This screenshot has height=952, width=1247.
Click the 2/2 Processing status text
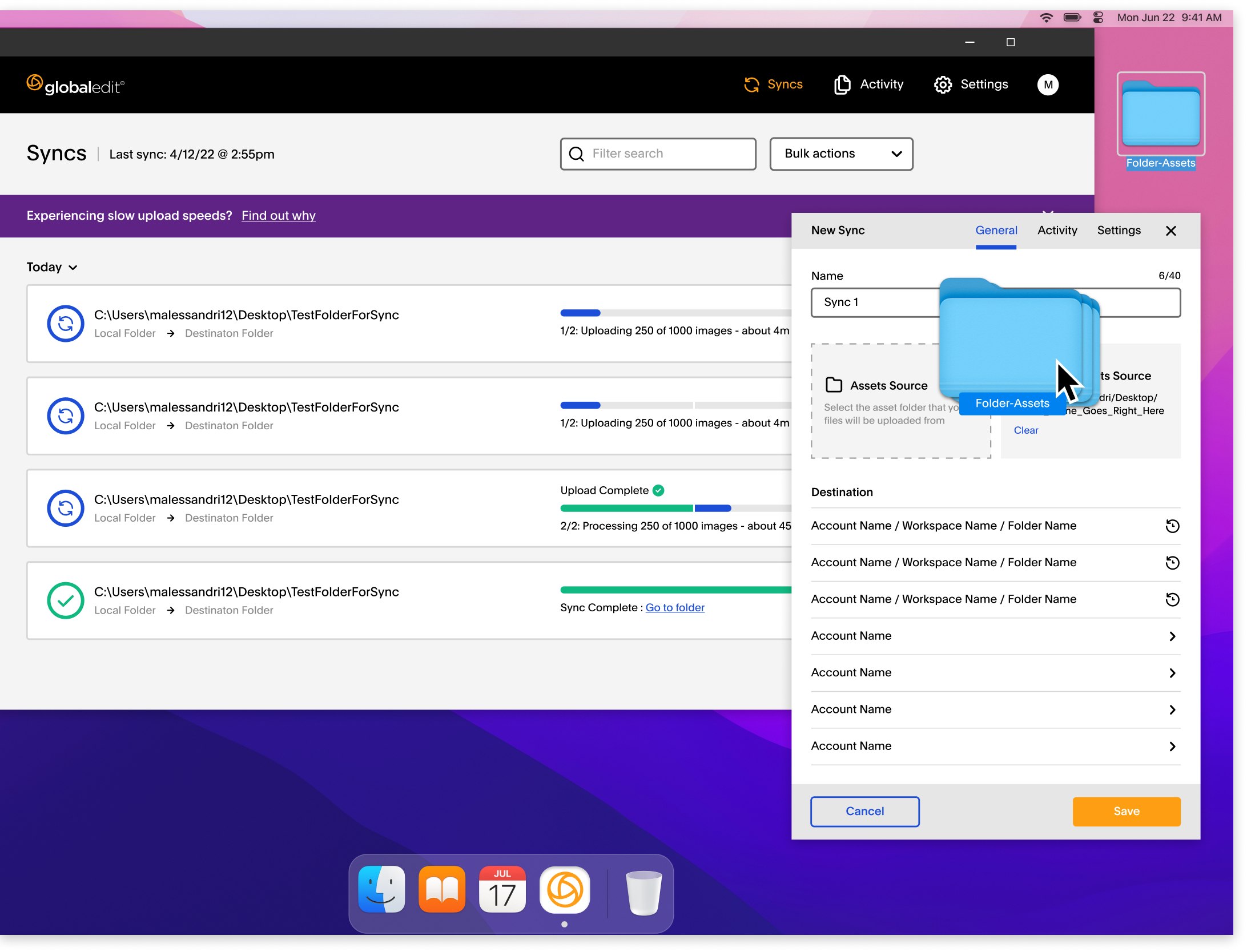coord(675,526)
